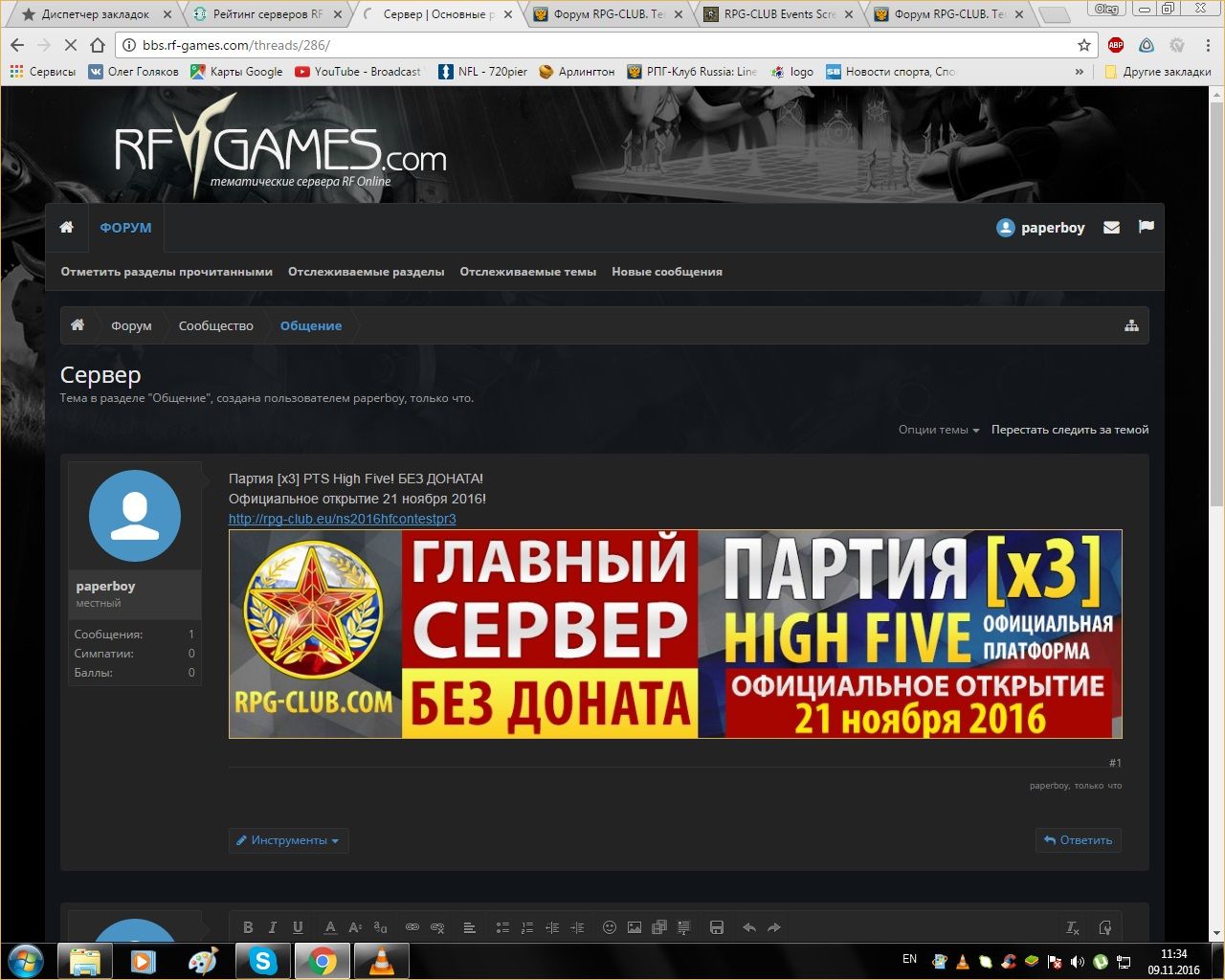Outdent the text in the editor
Screen dimensions: 1225x980
coord(552,927)
